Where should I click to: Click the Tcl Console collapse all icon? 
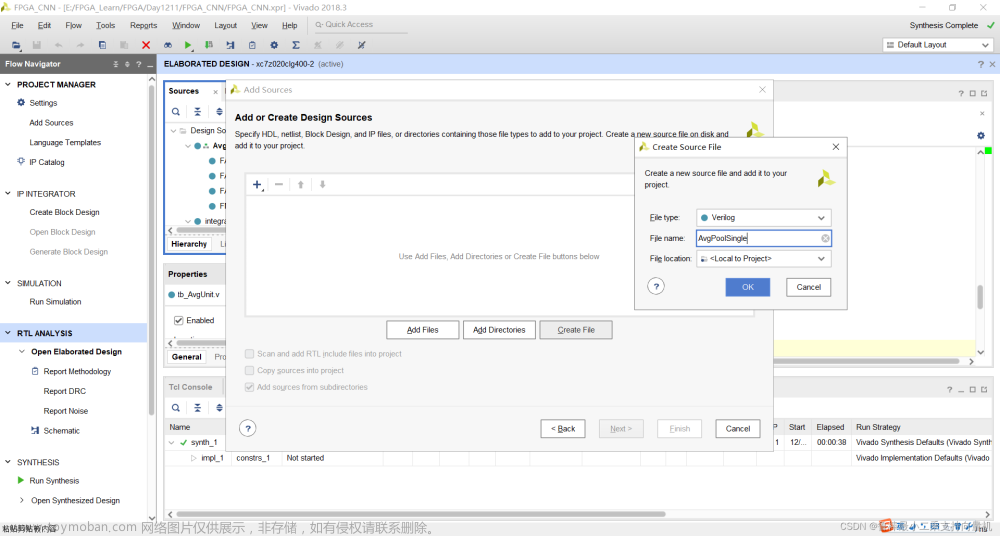198,408
